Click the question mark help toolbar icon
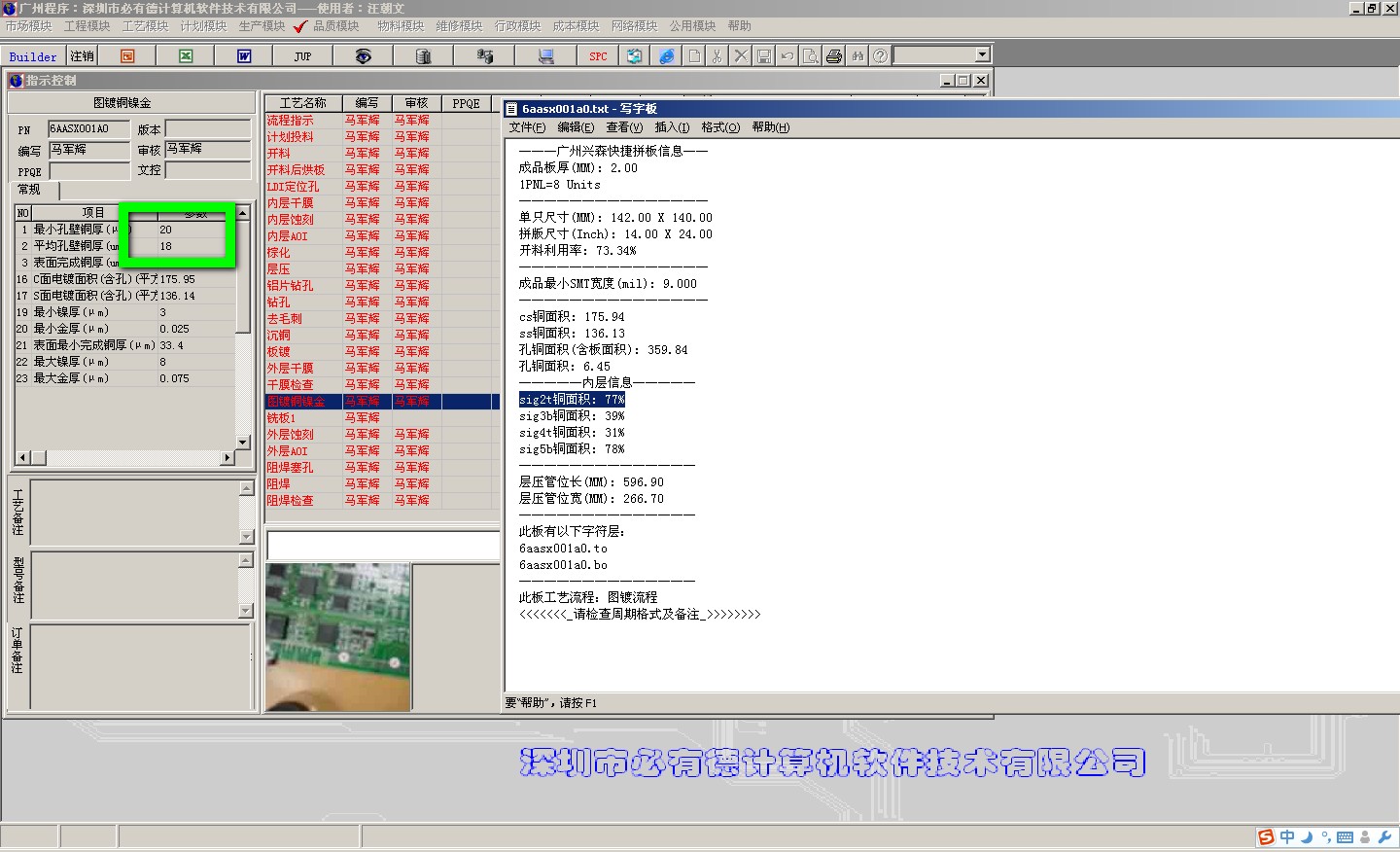The height and width of the screenshot is (852, 1400). tap(880, 56)
